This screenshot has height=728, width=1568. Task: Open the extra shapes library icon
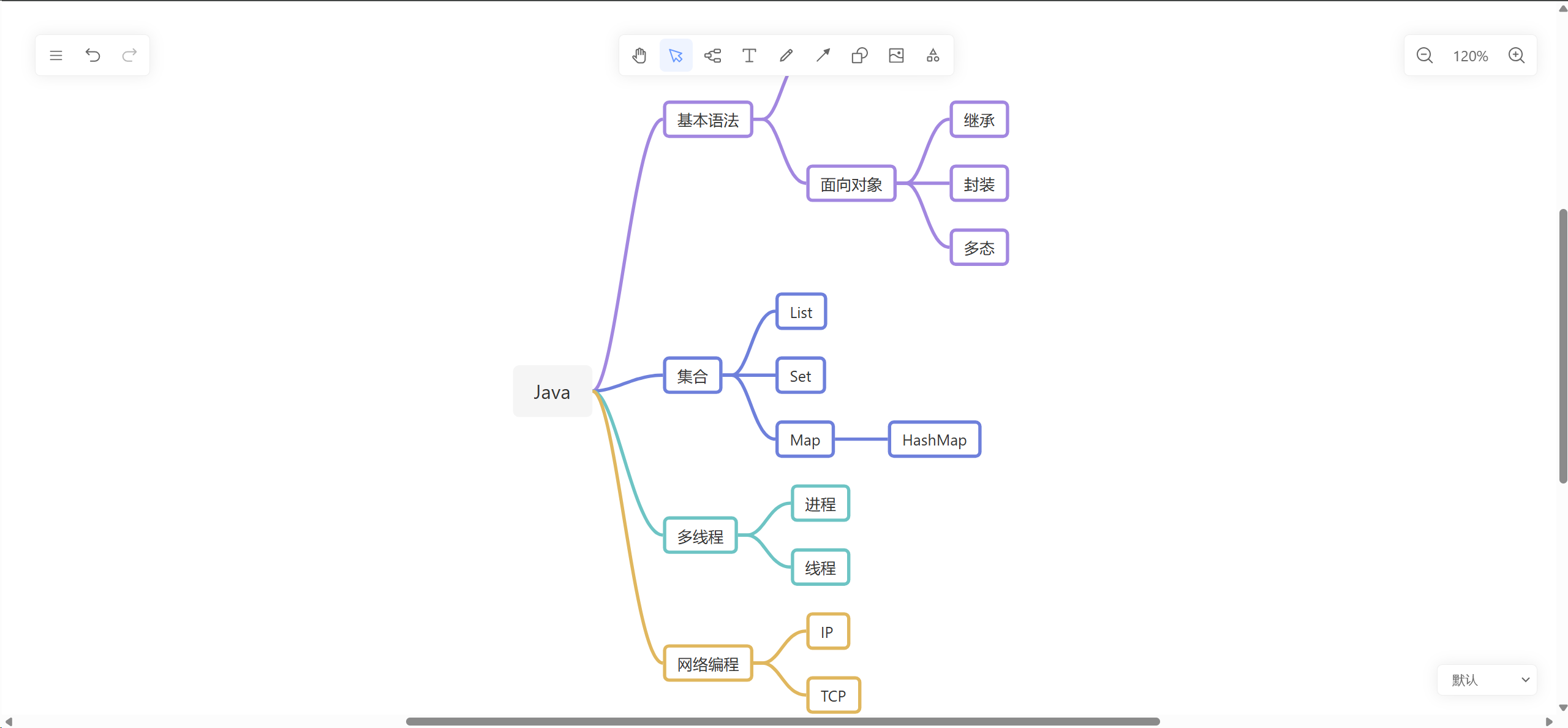point(933,56)
